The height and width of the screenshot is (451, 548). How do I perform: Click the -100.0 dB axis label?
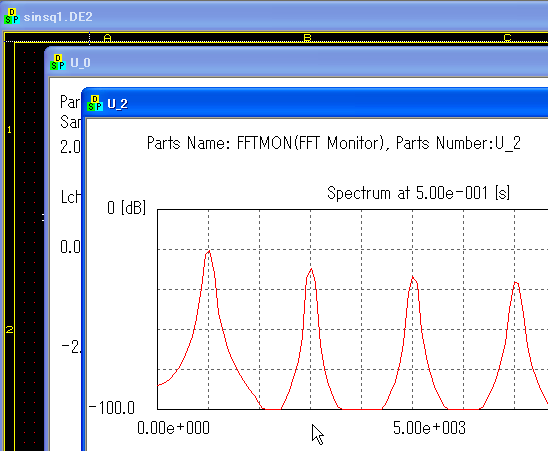point(111,408)
